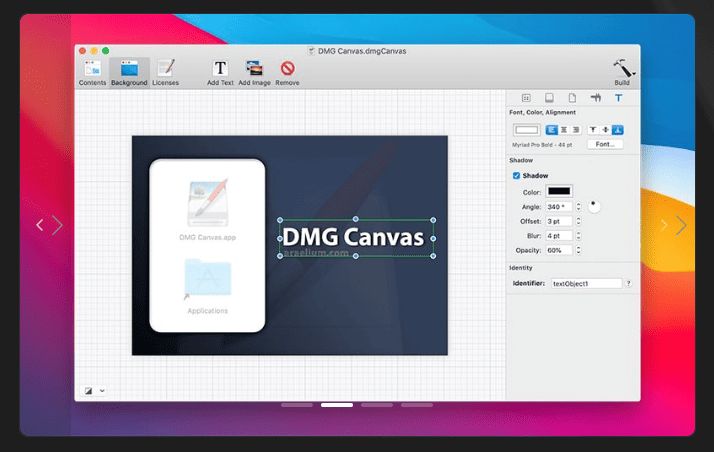Image resolution: width=714 pixels, height=452 pixels.
Task: Click the Font... button
Action: tap(605, 144)
